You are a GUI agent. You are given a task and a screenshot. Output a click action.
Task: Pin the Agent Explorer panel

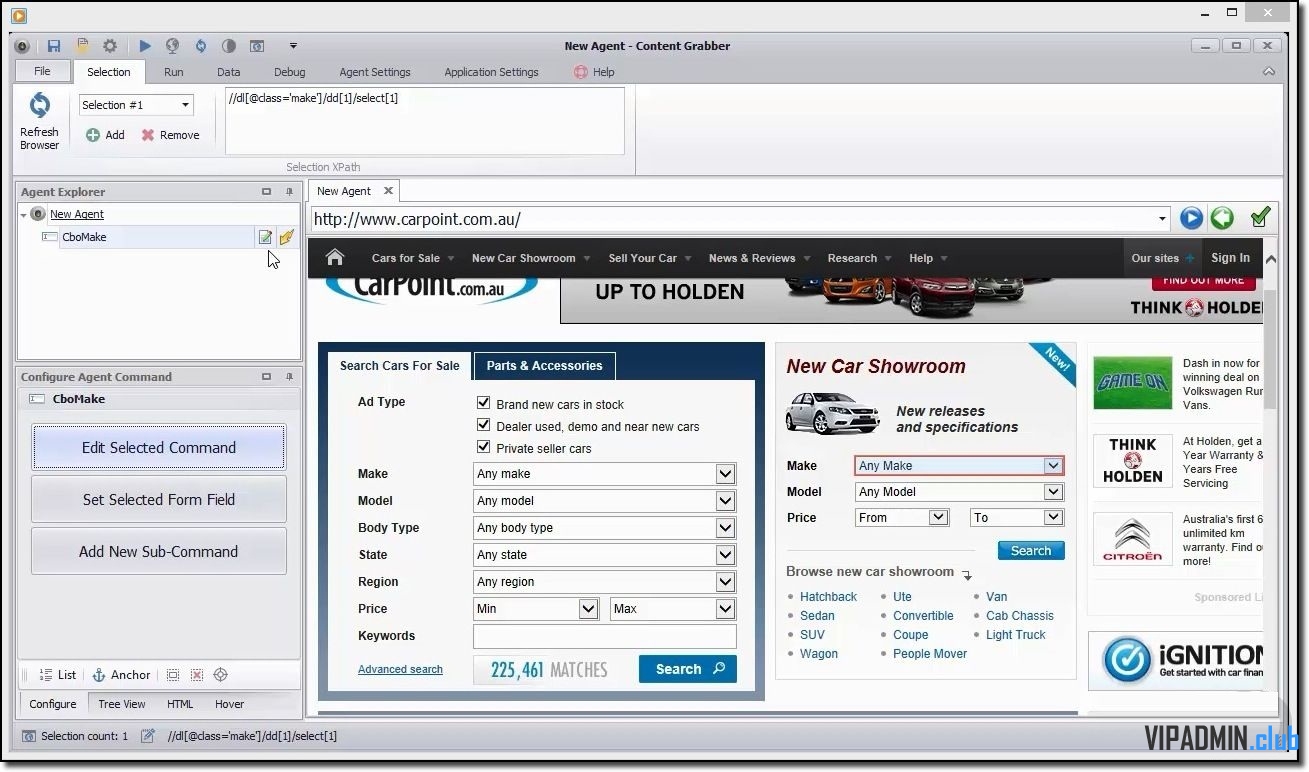290,192
